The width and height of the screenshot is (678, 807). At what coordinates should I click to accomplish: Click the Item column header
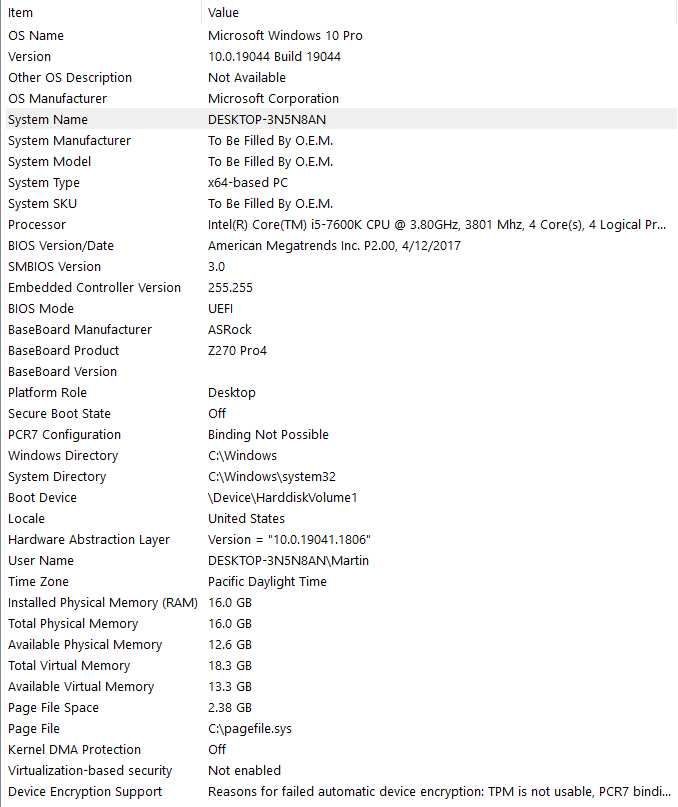coord(102,12)
